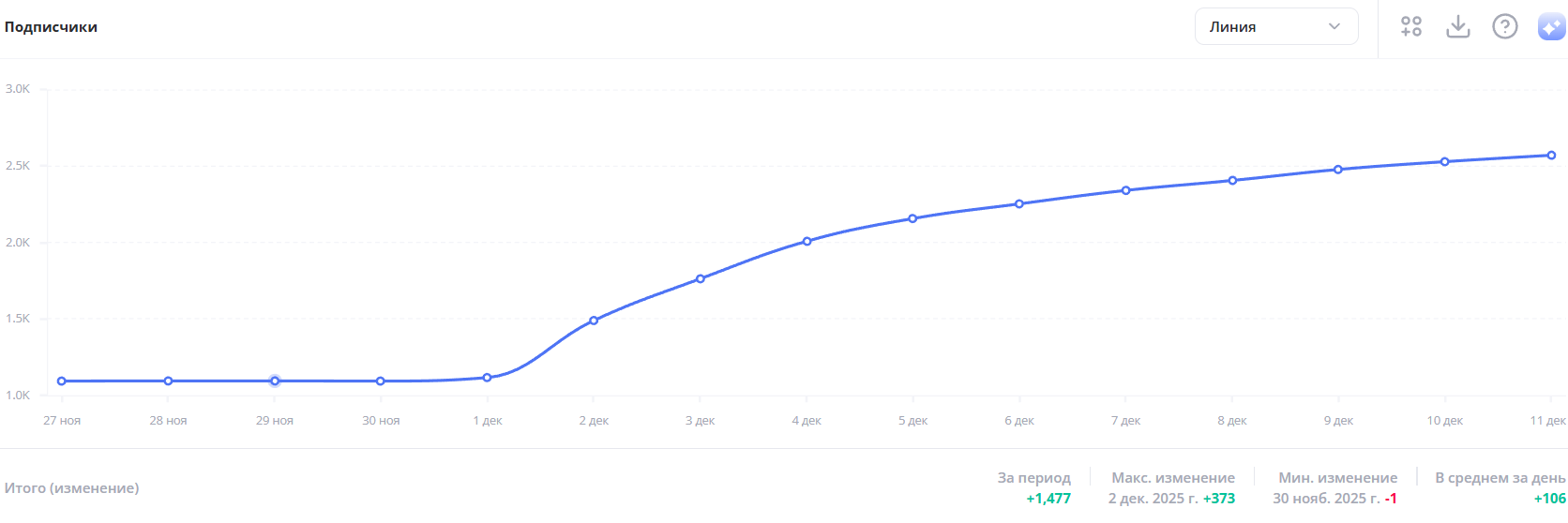The width and height of the screenshot is (1568, 523).
Task: Select the 9 дек point on the chart
Action: 1338,170
